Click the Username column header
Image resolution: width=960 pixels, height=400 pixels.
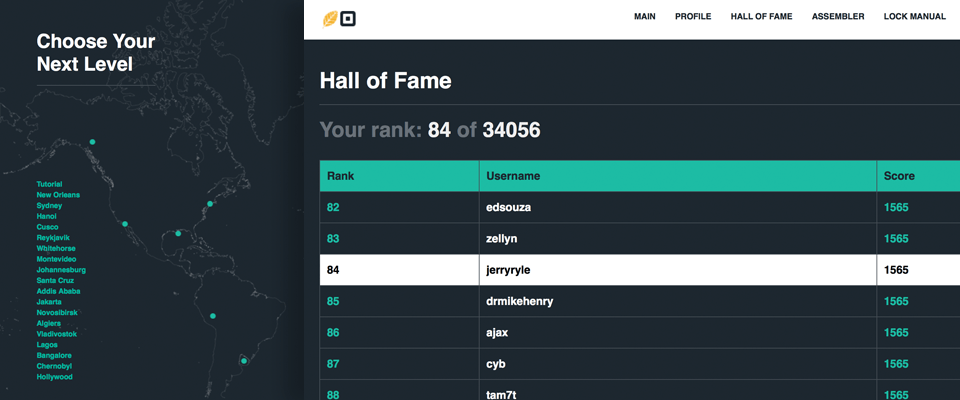coord(513,176)
